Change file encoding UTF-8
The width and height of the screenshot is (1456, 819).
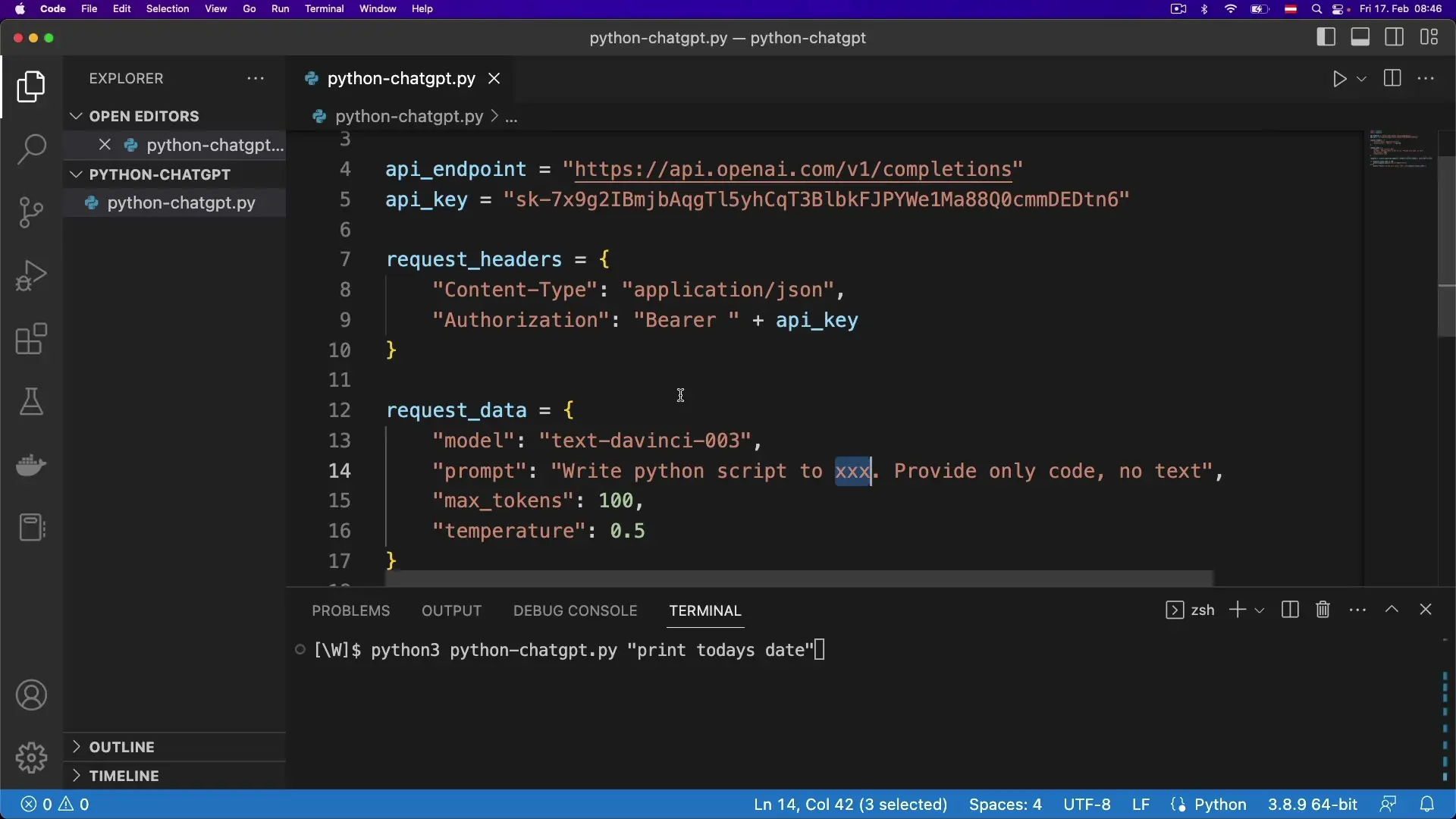1087,805
